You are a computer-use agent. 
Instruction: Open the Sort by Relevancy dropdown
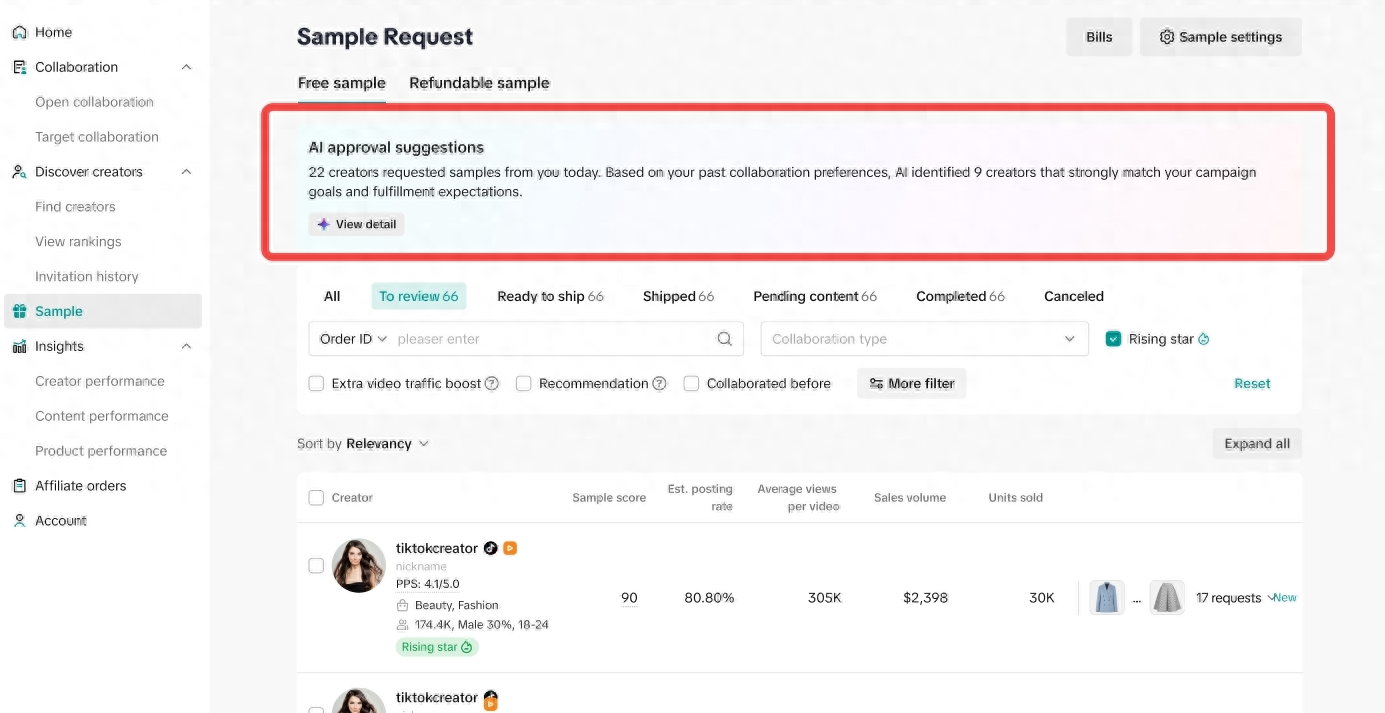point(388,444)
